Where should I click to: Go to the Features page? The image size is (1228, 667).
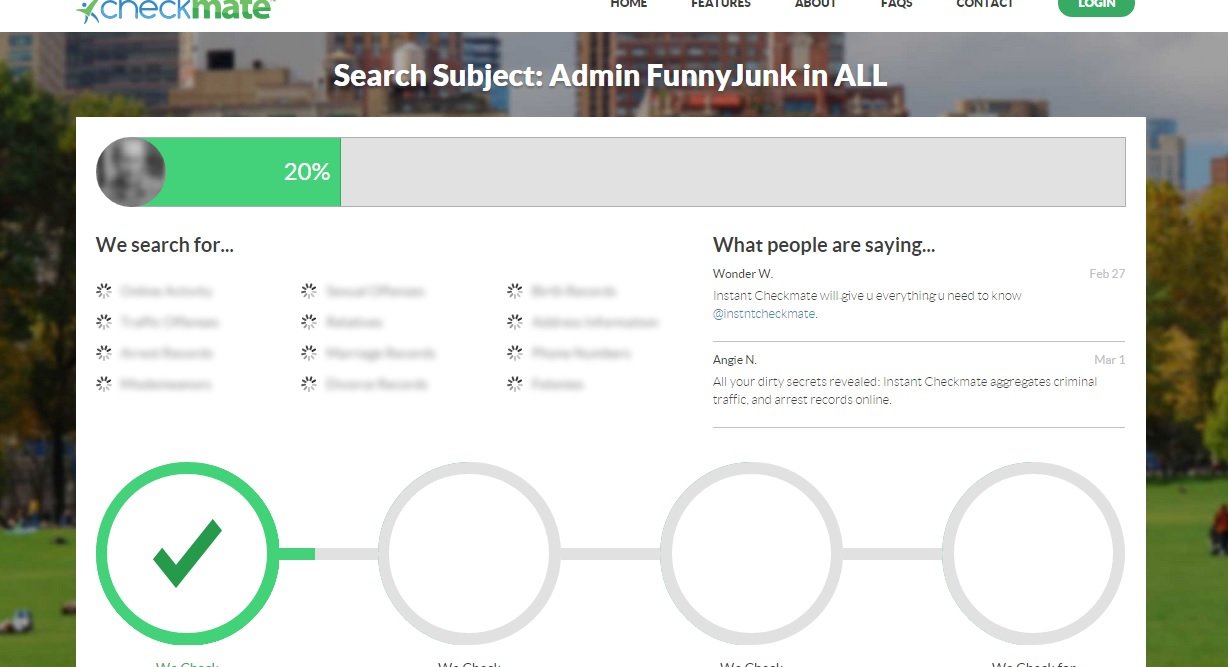[721, 5]
